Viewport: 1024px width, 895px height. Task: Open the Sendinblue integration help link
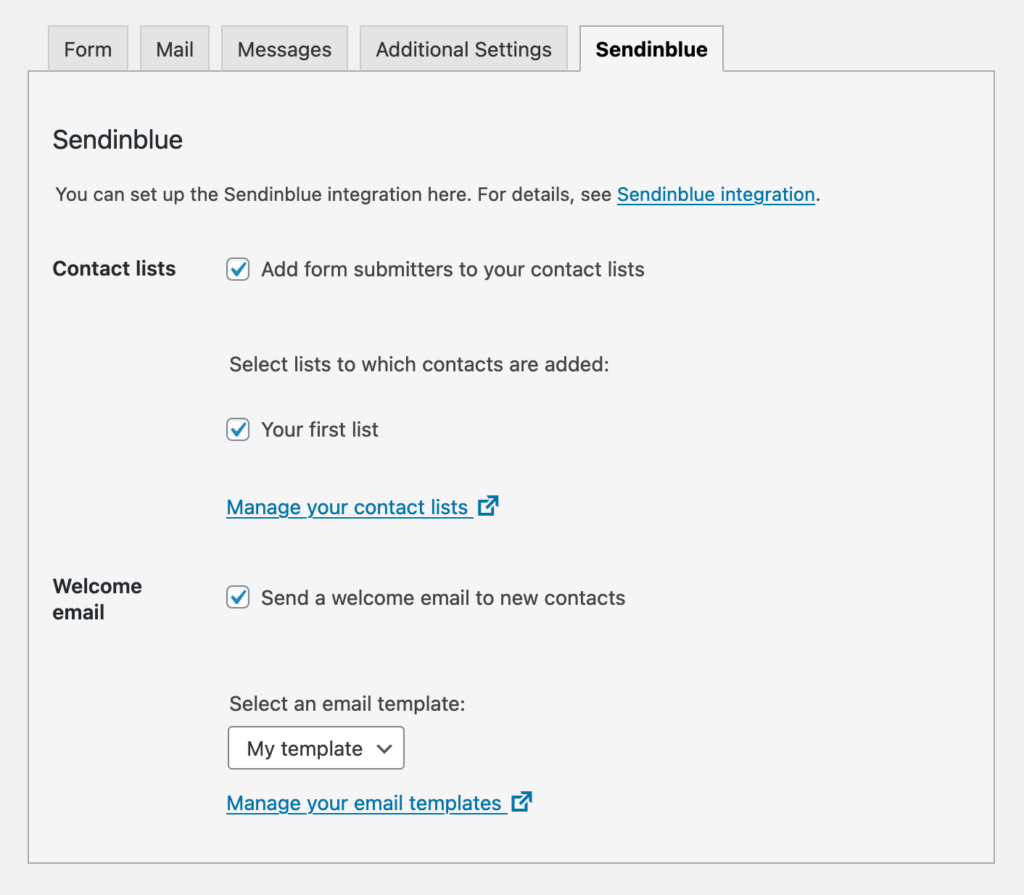[x=716, y=195]
